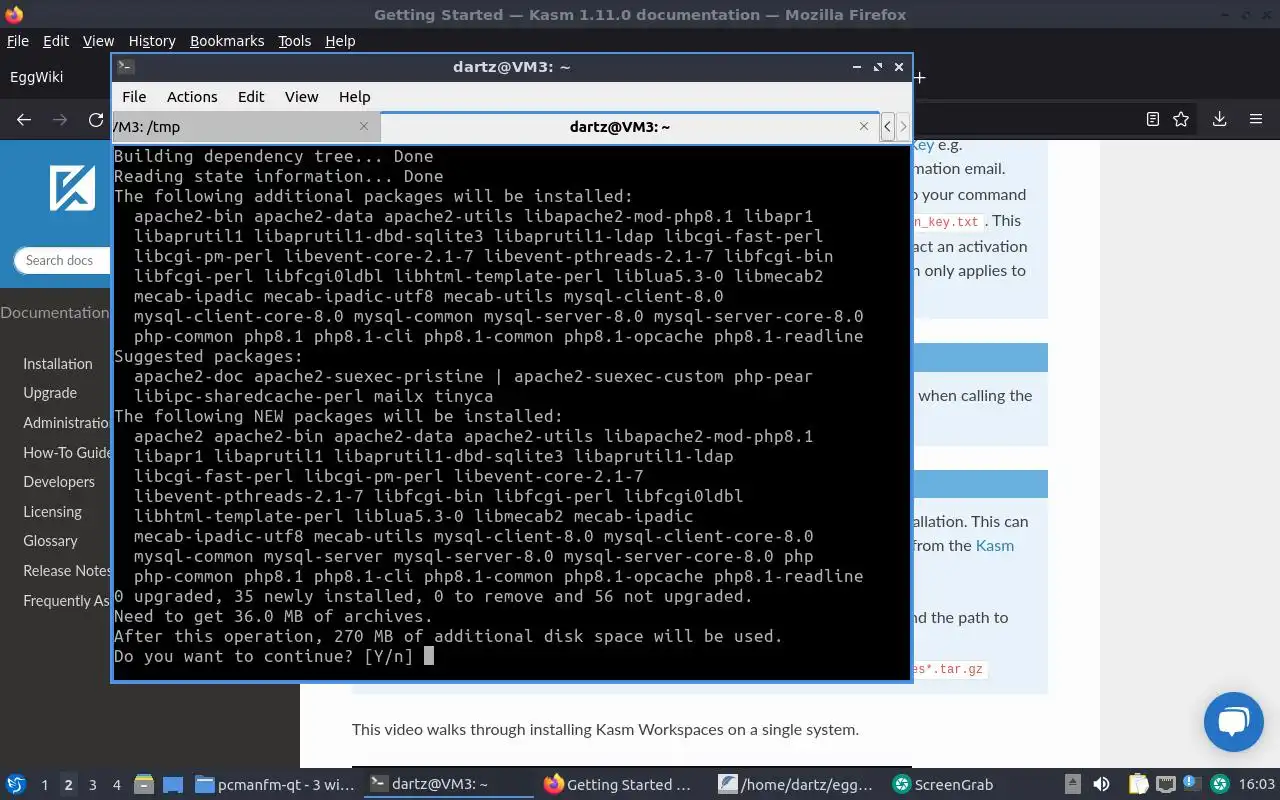Click the update notifier tray icon
1280x800 pixels.
(1192, 785)
